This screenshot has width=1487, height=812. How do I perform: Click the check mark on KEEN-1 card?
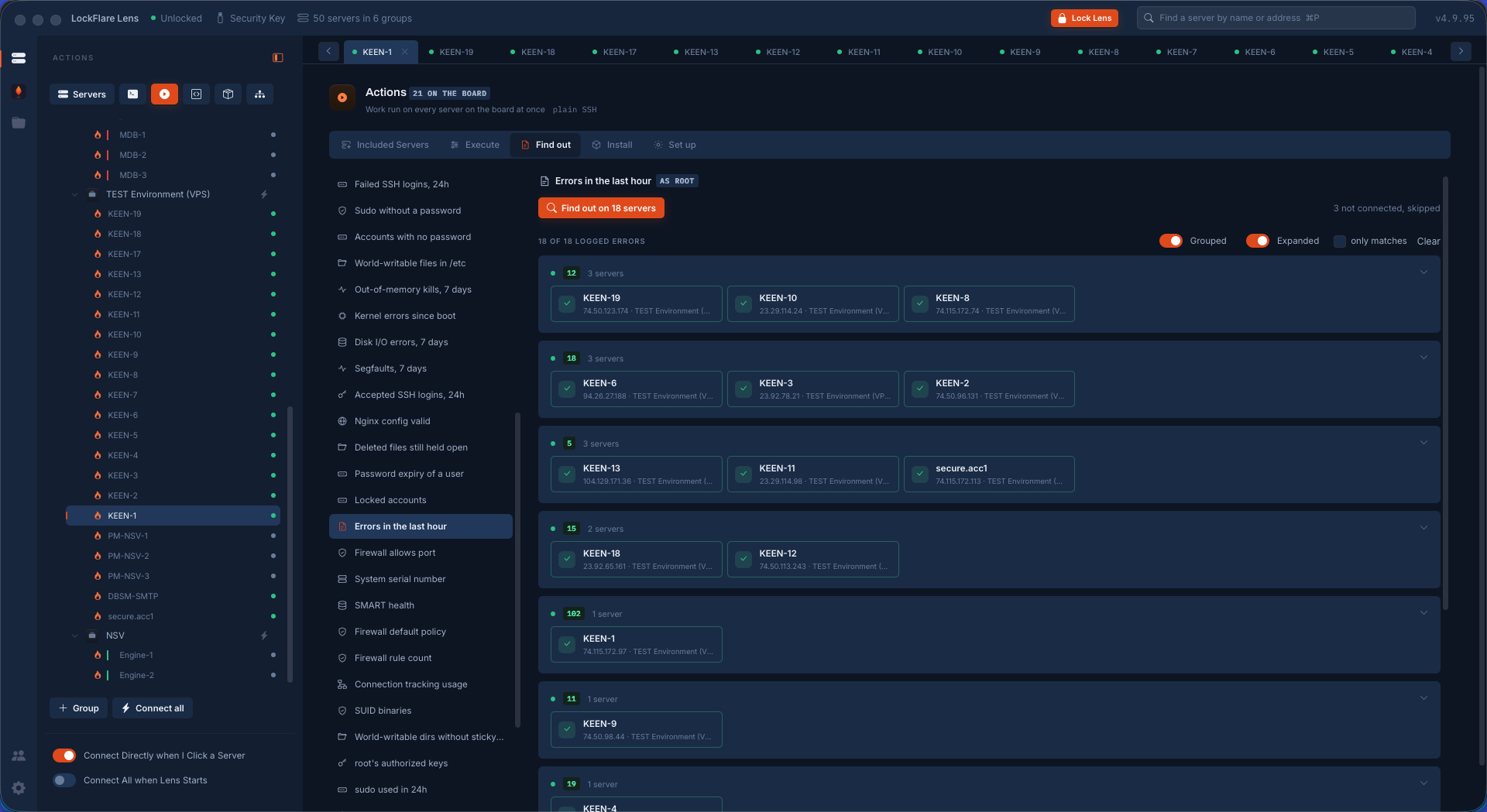tap(567, 644)
